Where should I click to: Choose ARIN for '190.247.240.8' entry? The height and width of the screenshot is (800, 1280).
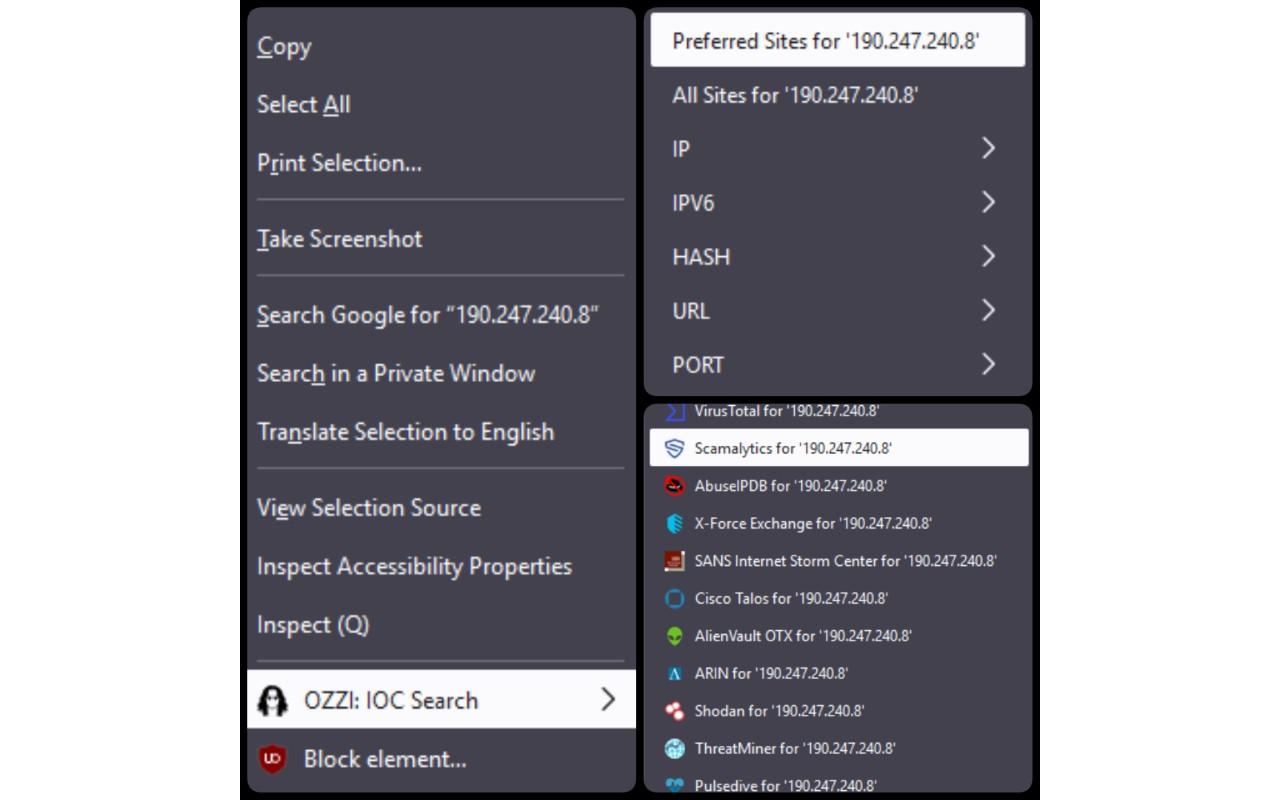[771, 673]
